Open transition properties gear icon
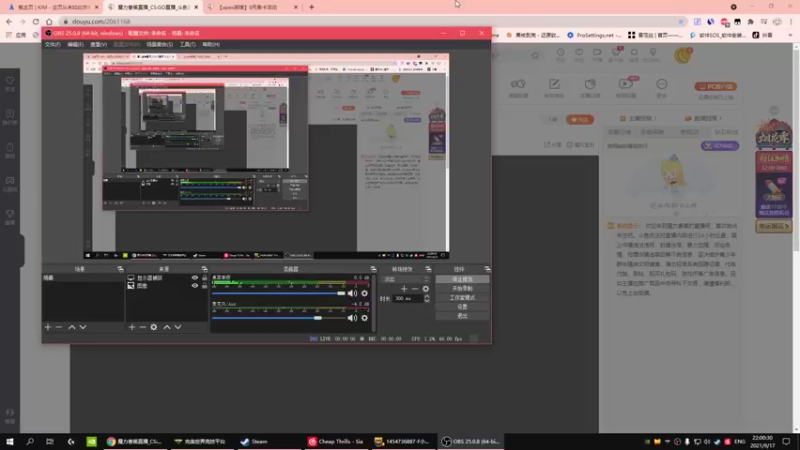The width and height of the screenshot is (800, 450). coord(426,289)
